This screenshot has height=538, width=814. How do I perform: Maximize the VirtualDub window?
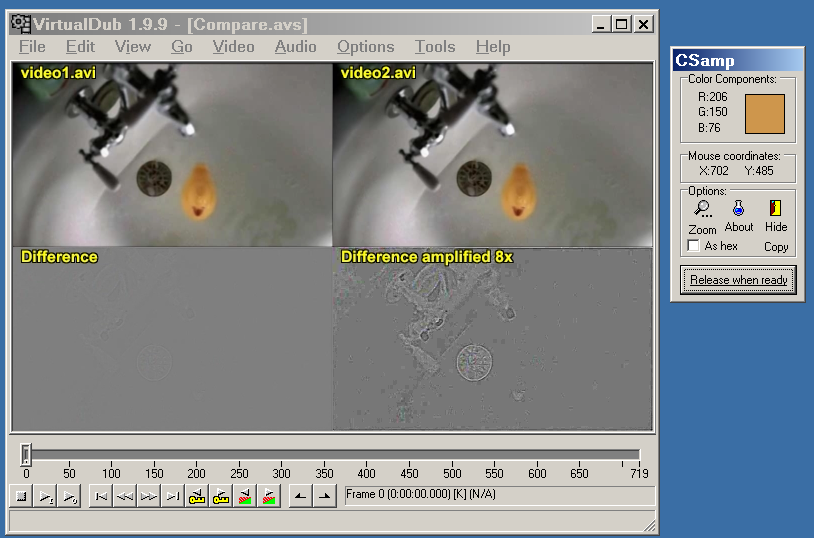pos(621,24)
